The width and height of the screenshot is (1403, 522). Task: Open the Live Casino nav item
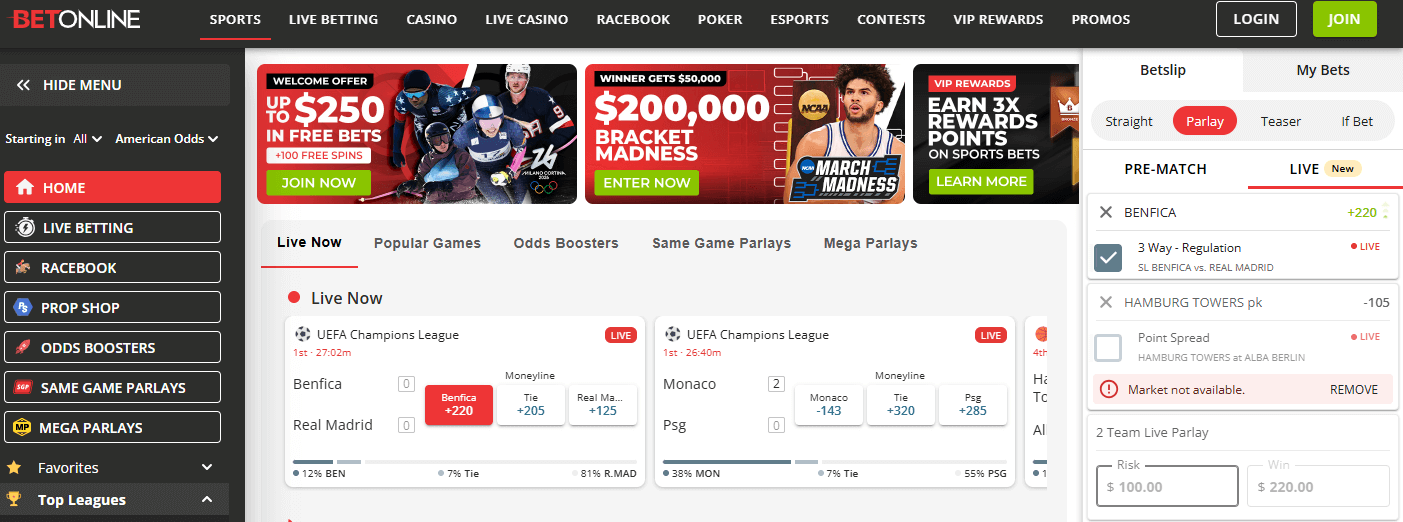click(527, 19)
